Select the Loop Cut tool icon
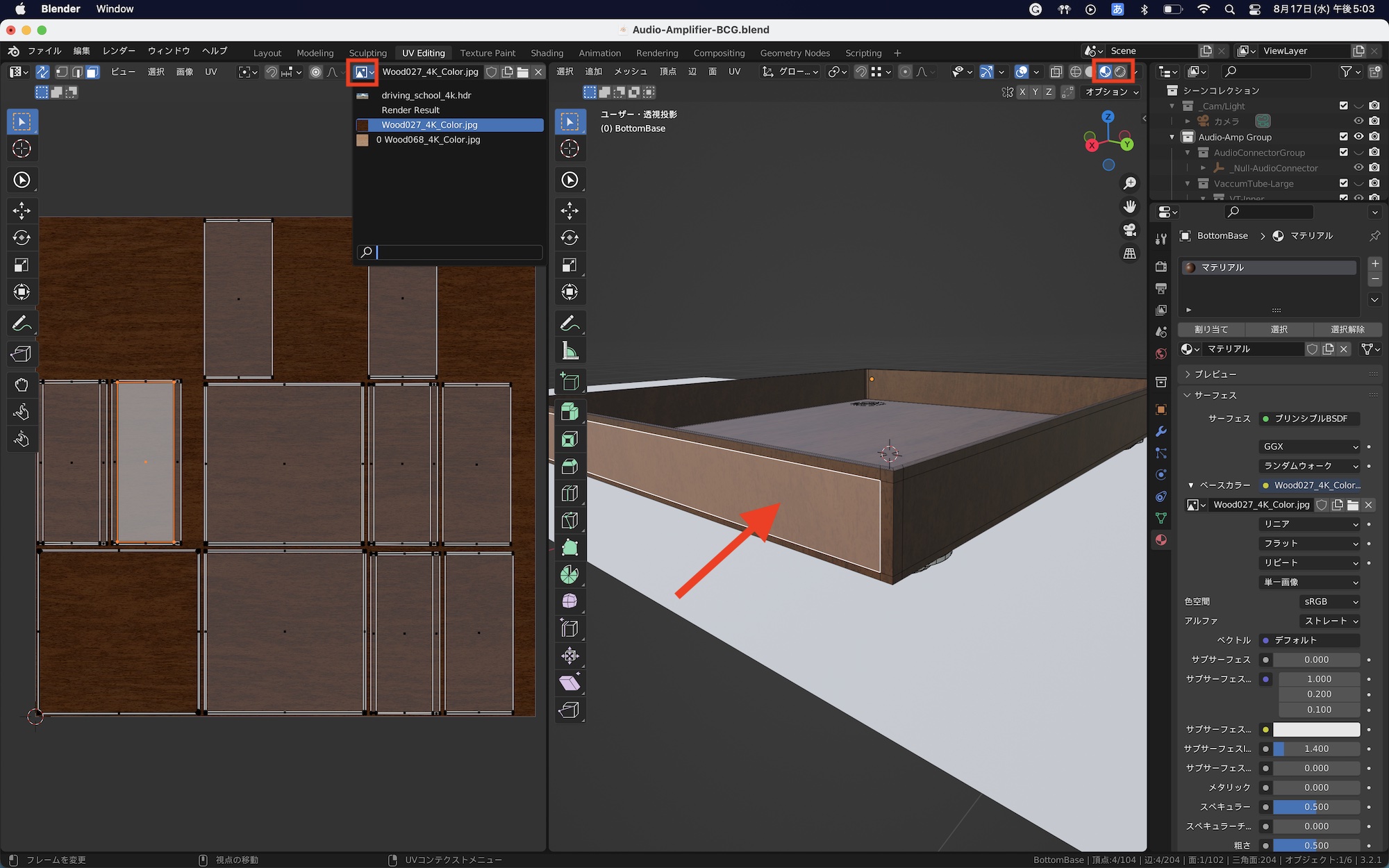This screenshot has height=868, width=1389. tap(569, 494)
